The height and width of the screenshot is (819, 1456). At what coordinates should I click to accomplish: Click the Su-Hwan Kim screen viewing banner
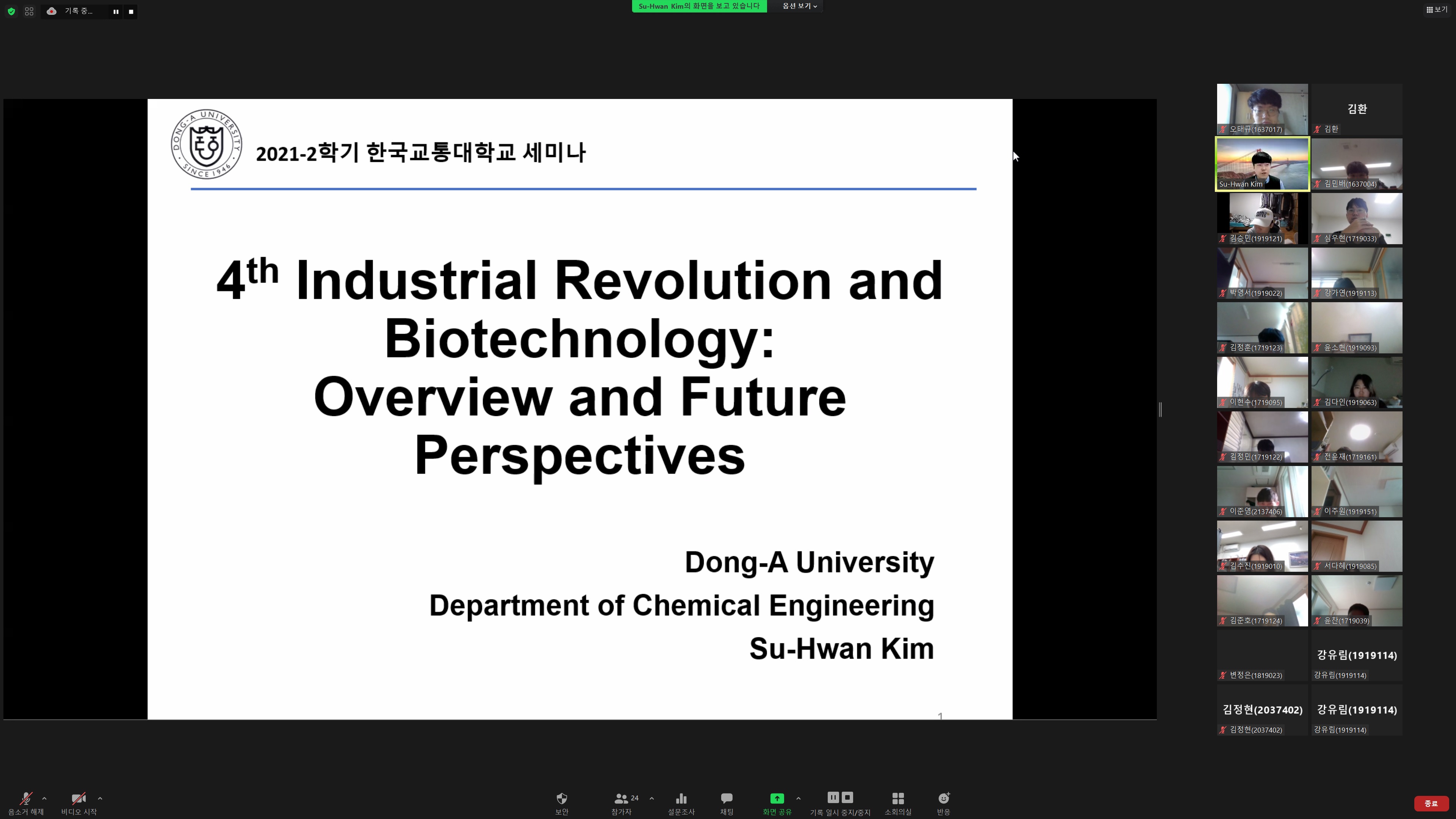click(699, 6)
